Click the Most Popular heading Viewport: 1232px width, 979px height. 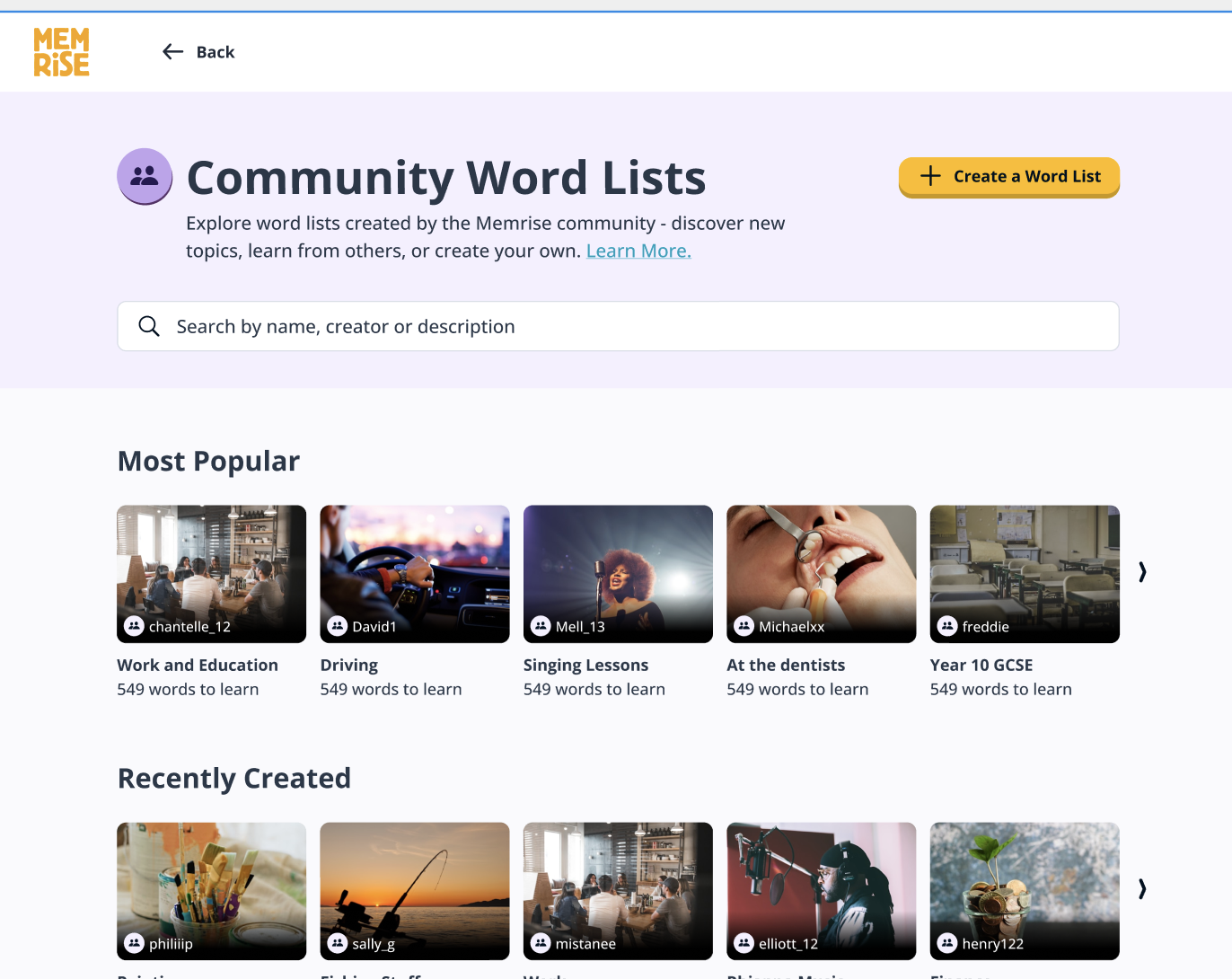208,461
